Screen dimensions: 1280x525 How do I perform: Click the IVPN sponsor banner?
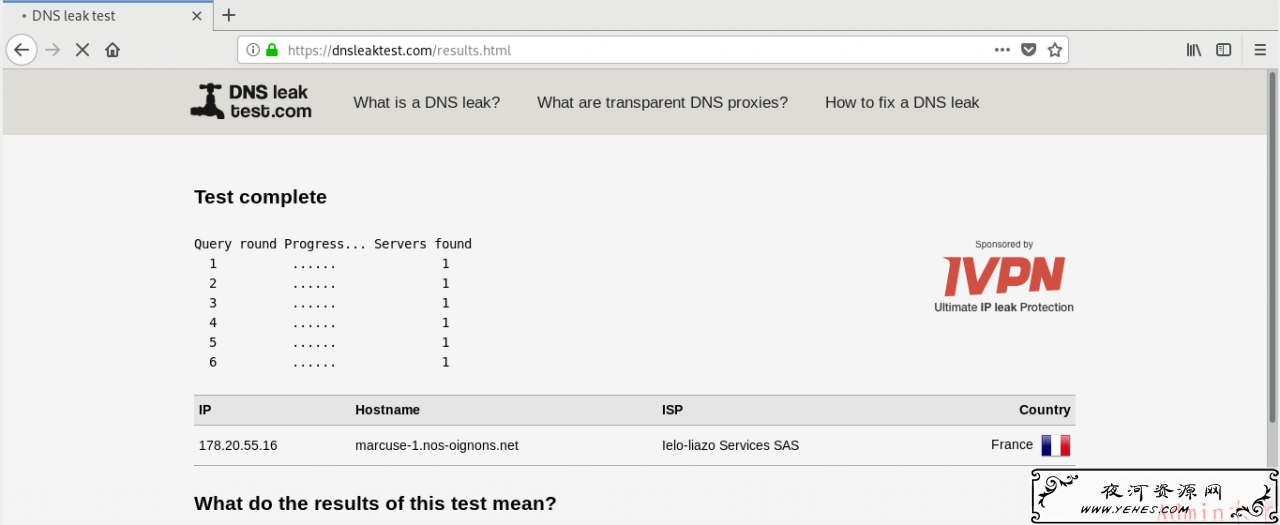click(x=1004, y=277)
